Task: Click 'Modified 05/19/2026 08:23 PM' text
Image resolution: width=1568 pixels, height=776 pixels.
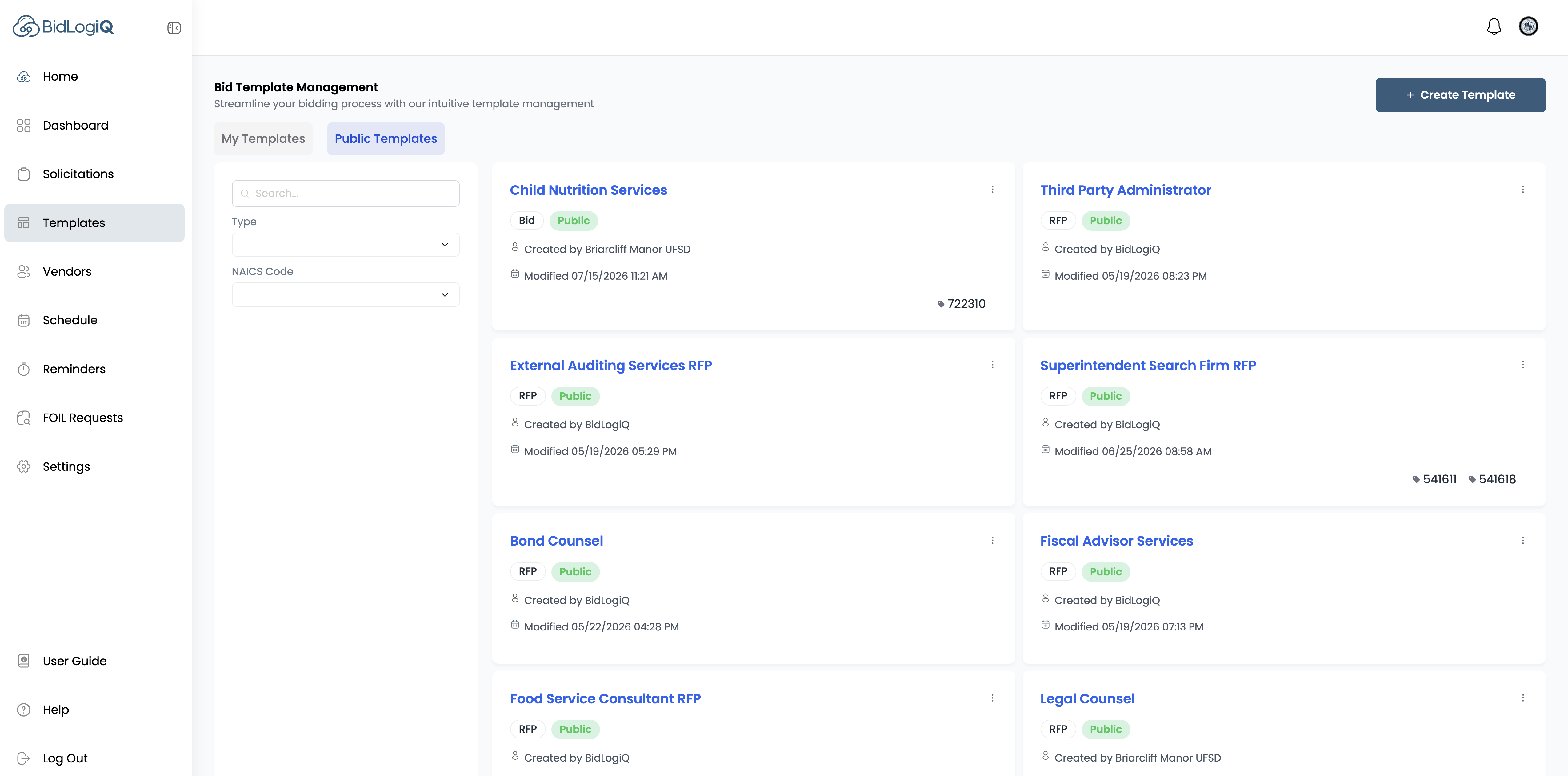Action: (1130, 276)
